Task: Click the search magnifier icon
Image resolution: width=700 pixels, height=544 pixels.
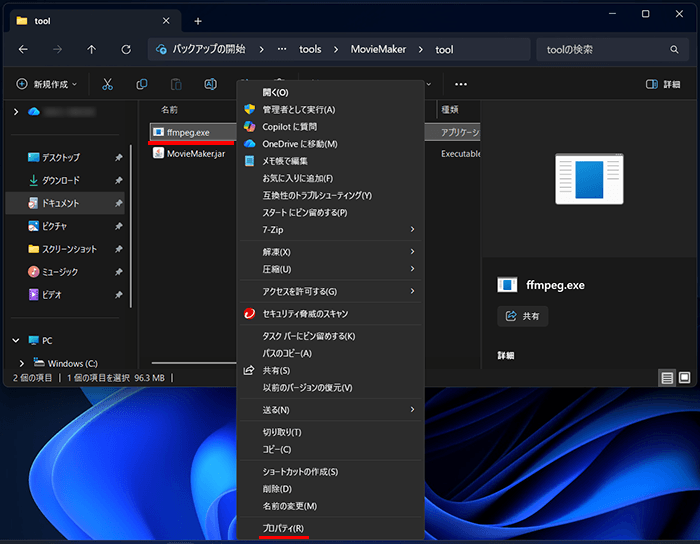Action: [674, 50]
